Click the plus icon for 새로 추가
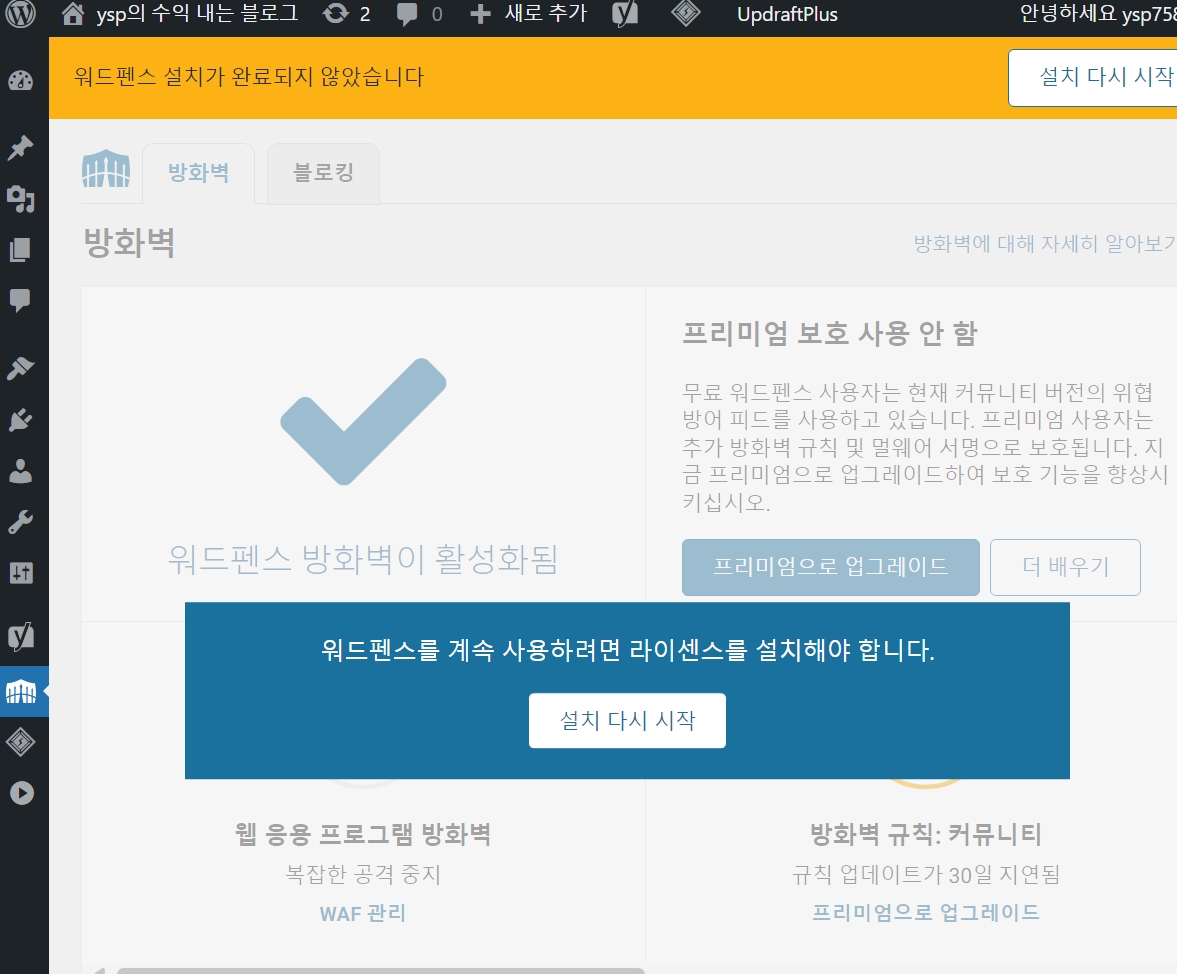The image size is (1177, 974). [x=480, y=14]
